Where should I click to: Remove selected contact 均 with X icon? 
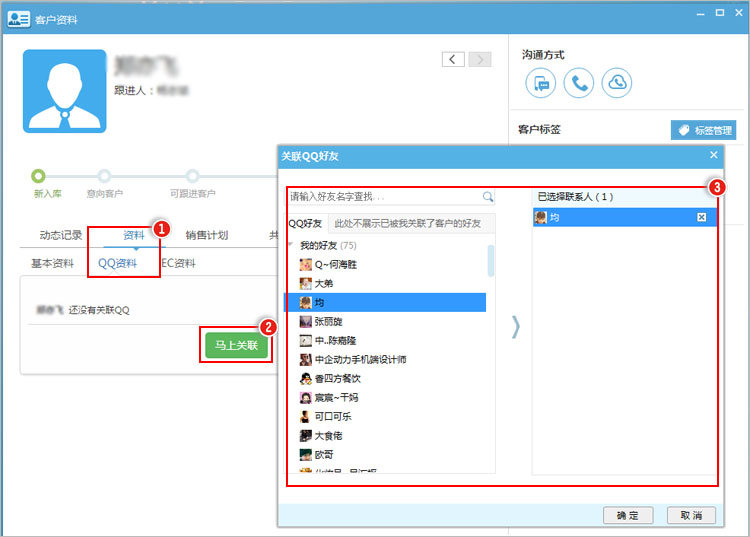coord(701,218)
